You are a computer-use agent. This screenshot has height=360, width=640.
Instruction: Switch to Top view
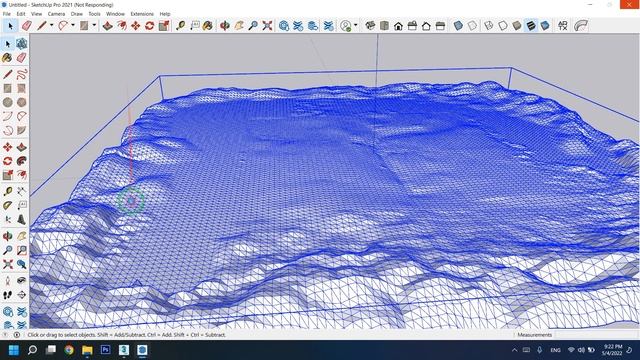[384, 26]
